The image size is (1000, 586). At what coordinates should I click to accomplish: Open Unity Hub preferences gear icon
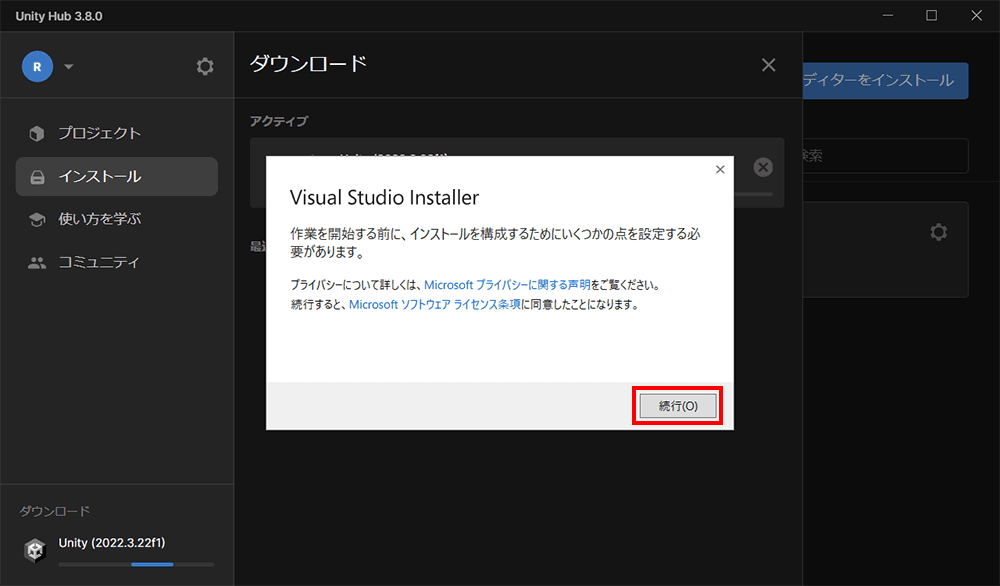205,66
